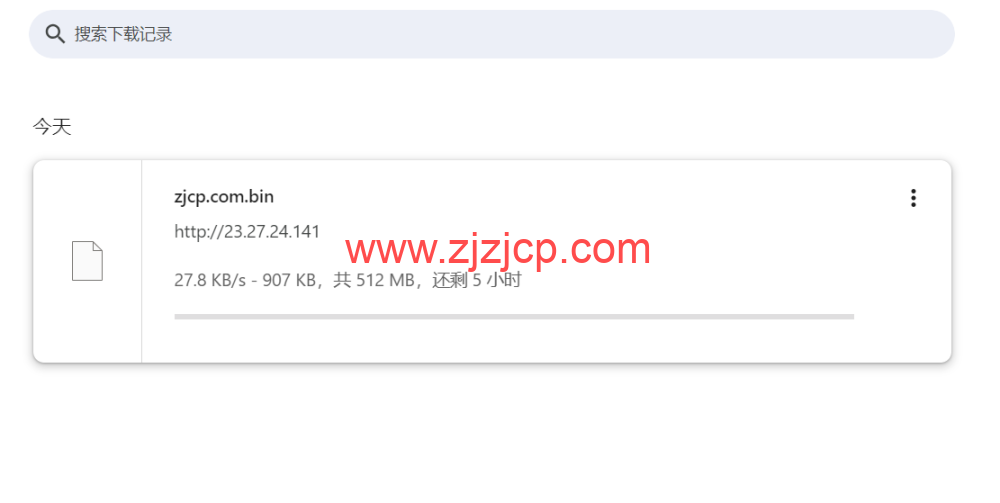Click the http://23.27.24.141 source URL

[247, 231]
